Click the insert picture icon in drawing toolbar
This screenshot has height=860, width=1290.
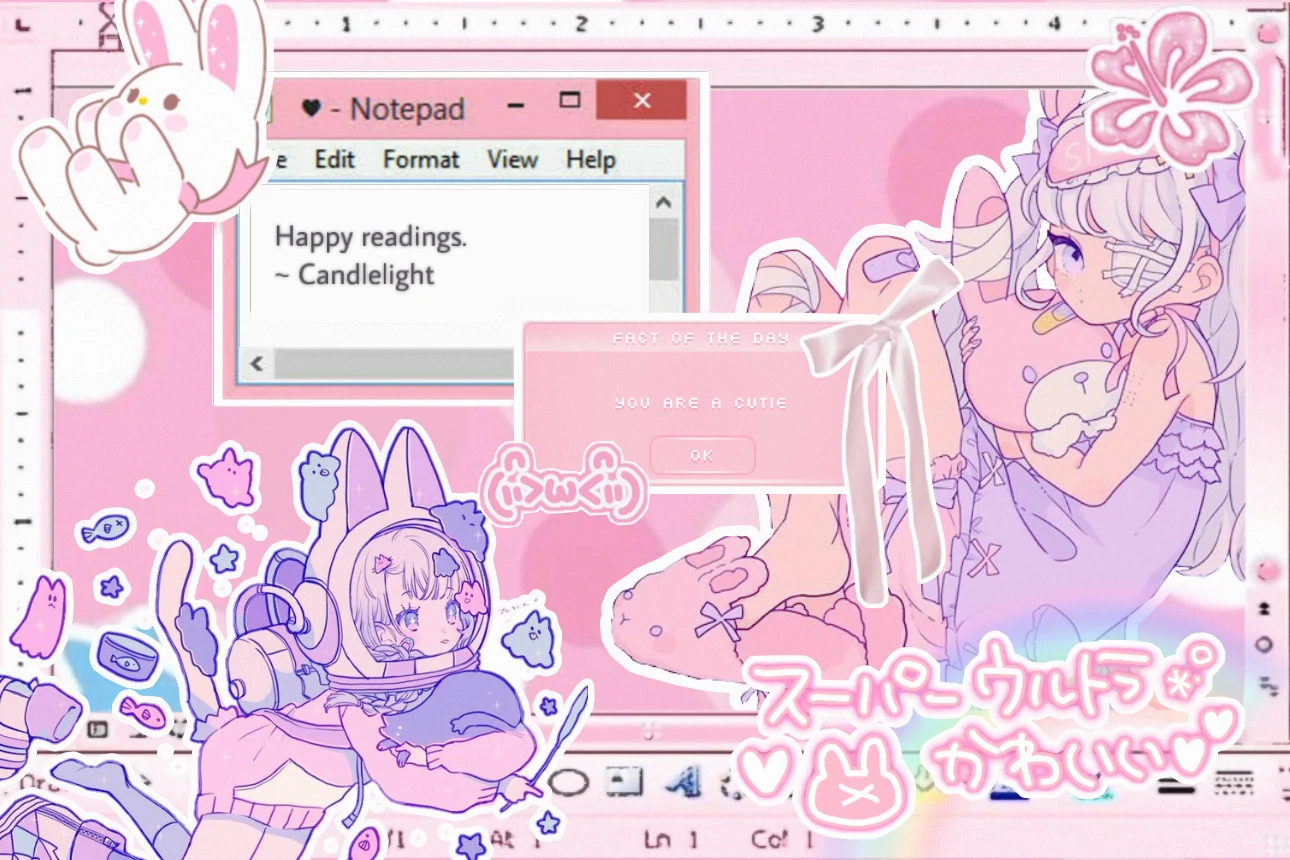(625, 781)
